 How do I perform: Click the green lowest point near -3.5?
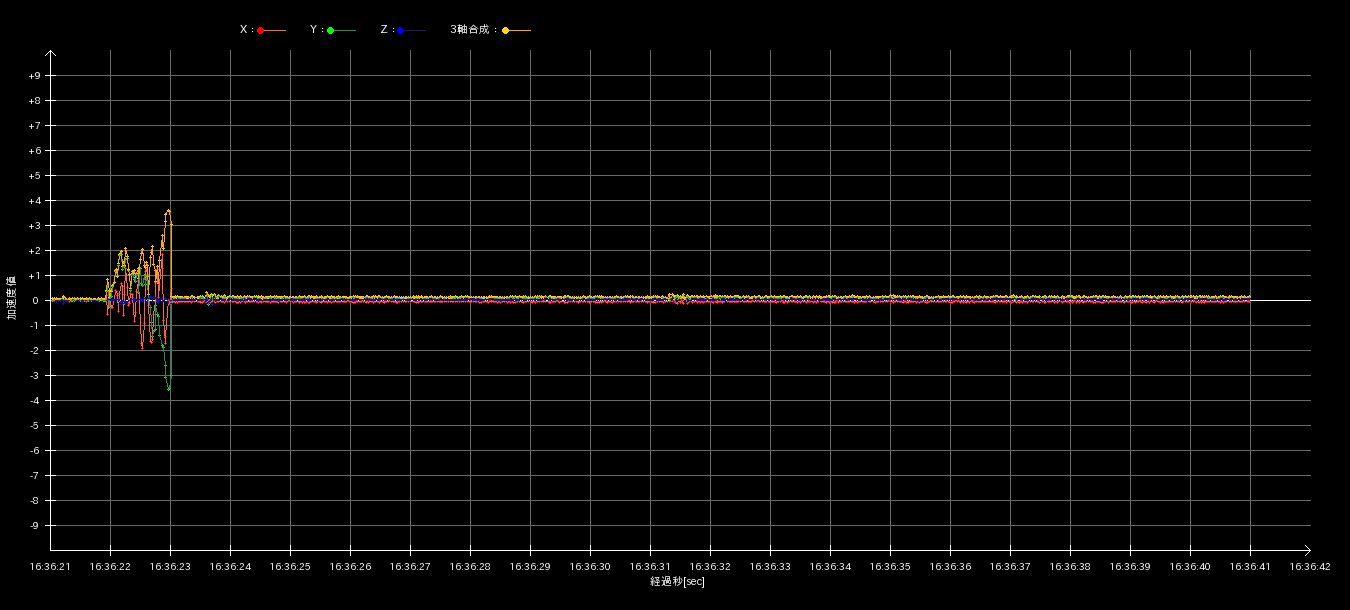(x=169, y=388)
